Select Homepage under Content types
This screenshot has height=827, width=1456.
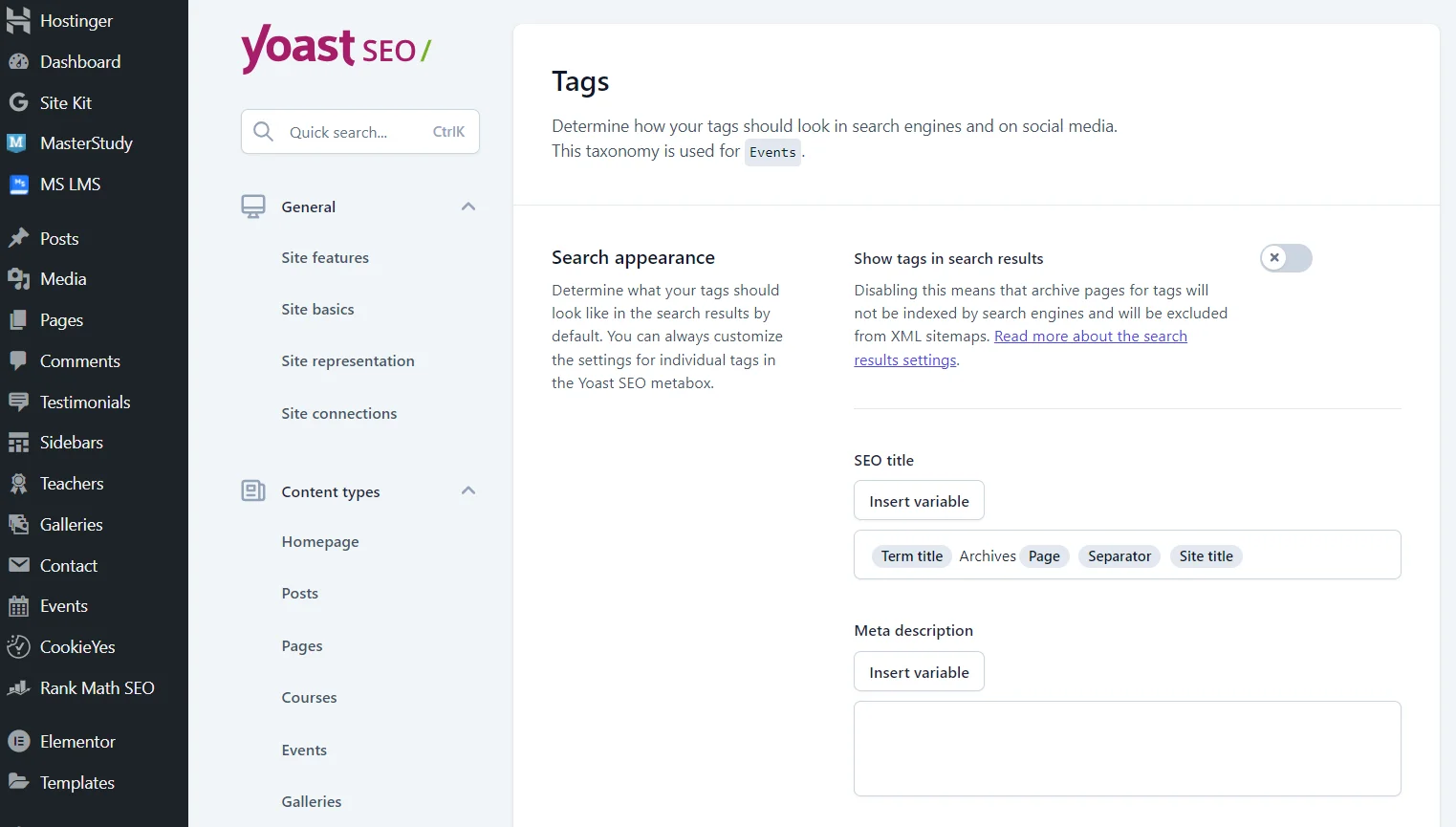click(320, 542)
